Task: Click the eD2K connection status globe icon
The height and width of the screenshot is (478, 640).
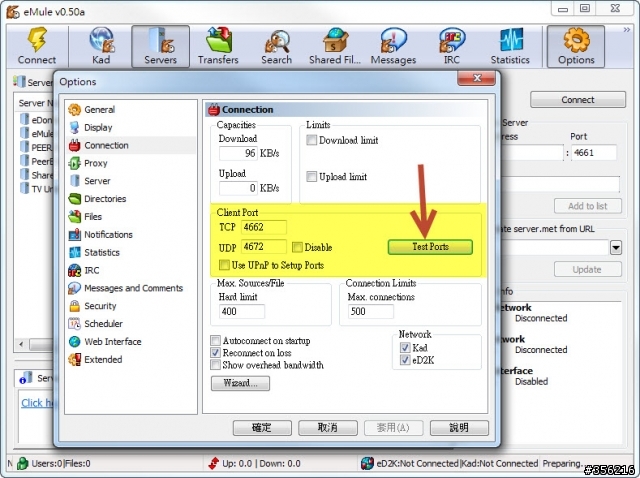Action: 367,463
